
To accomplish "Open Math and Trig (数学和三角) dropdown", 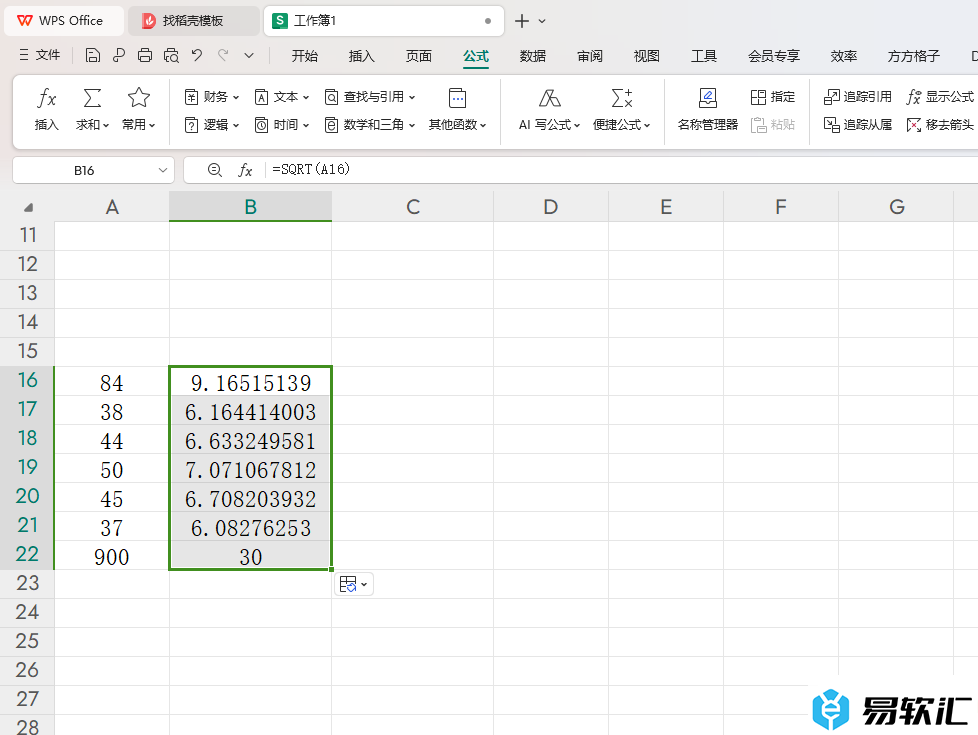I will click(x=370, y=125).
